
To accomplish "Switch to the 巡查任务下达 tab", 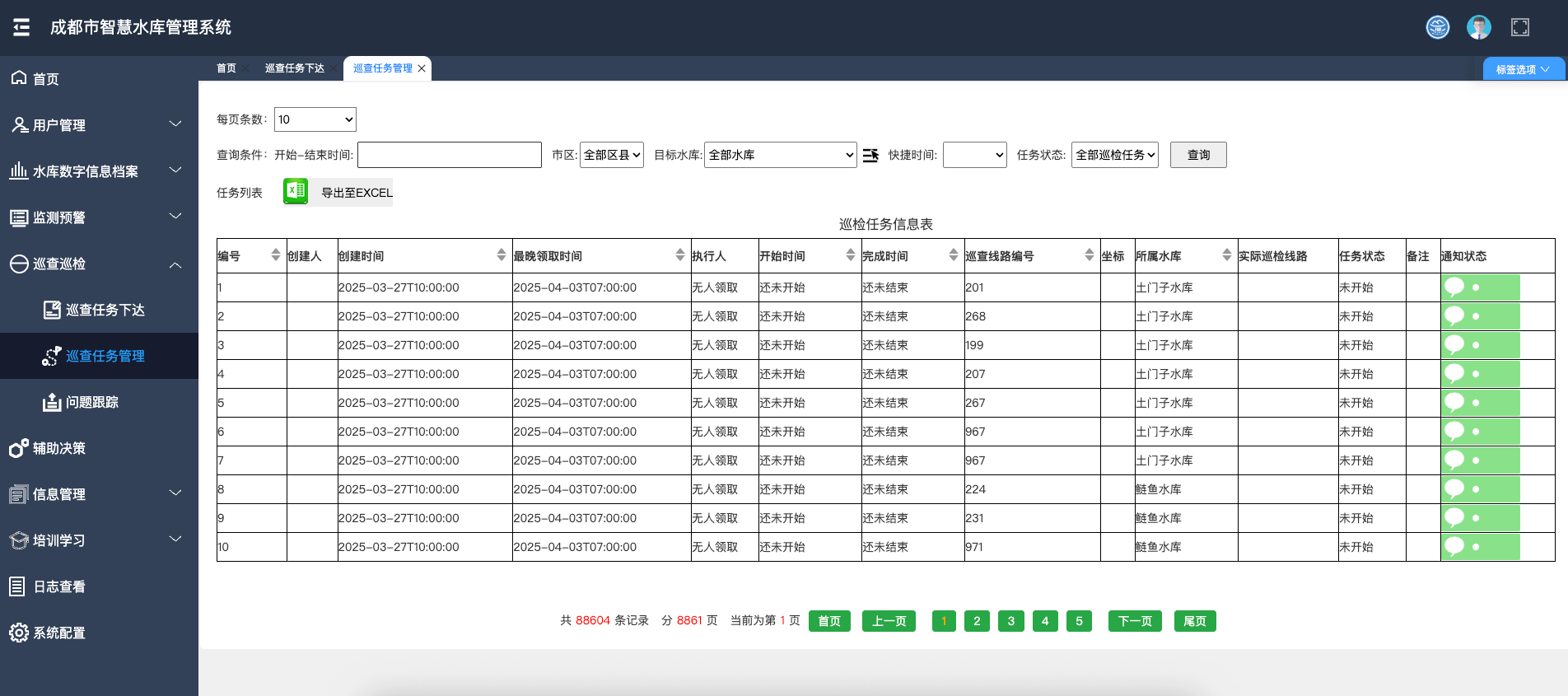I will (295, 68).
